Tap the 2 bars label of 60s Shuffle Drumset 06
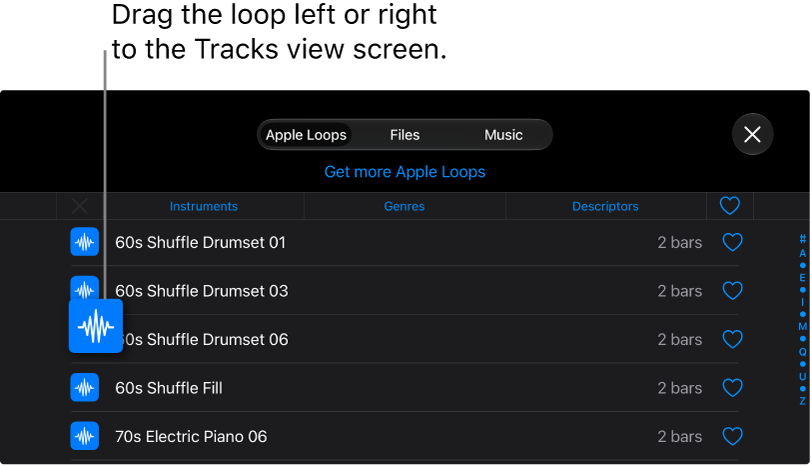 (x=679, y=339)
